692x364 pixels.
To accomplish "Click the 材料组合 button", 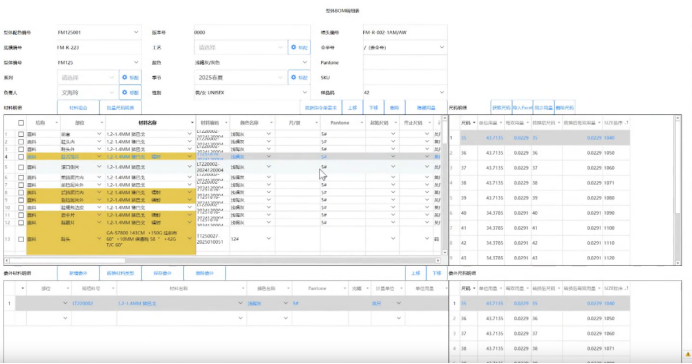I will (78, 108).
